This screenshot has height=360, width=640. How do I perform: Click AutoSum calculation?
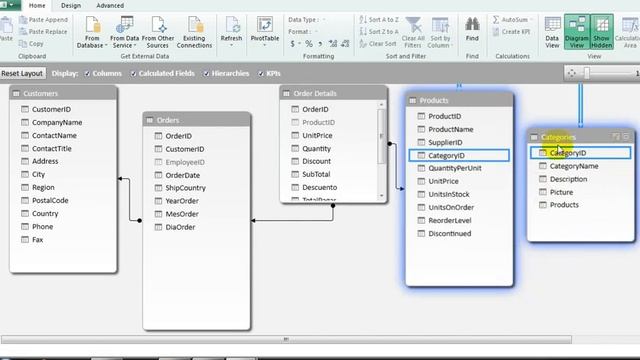tap(510, 20)
